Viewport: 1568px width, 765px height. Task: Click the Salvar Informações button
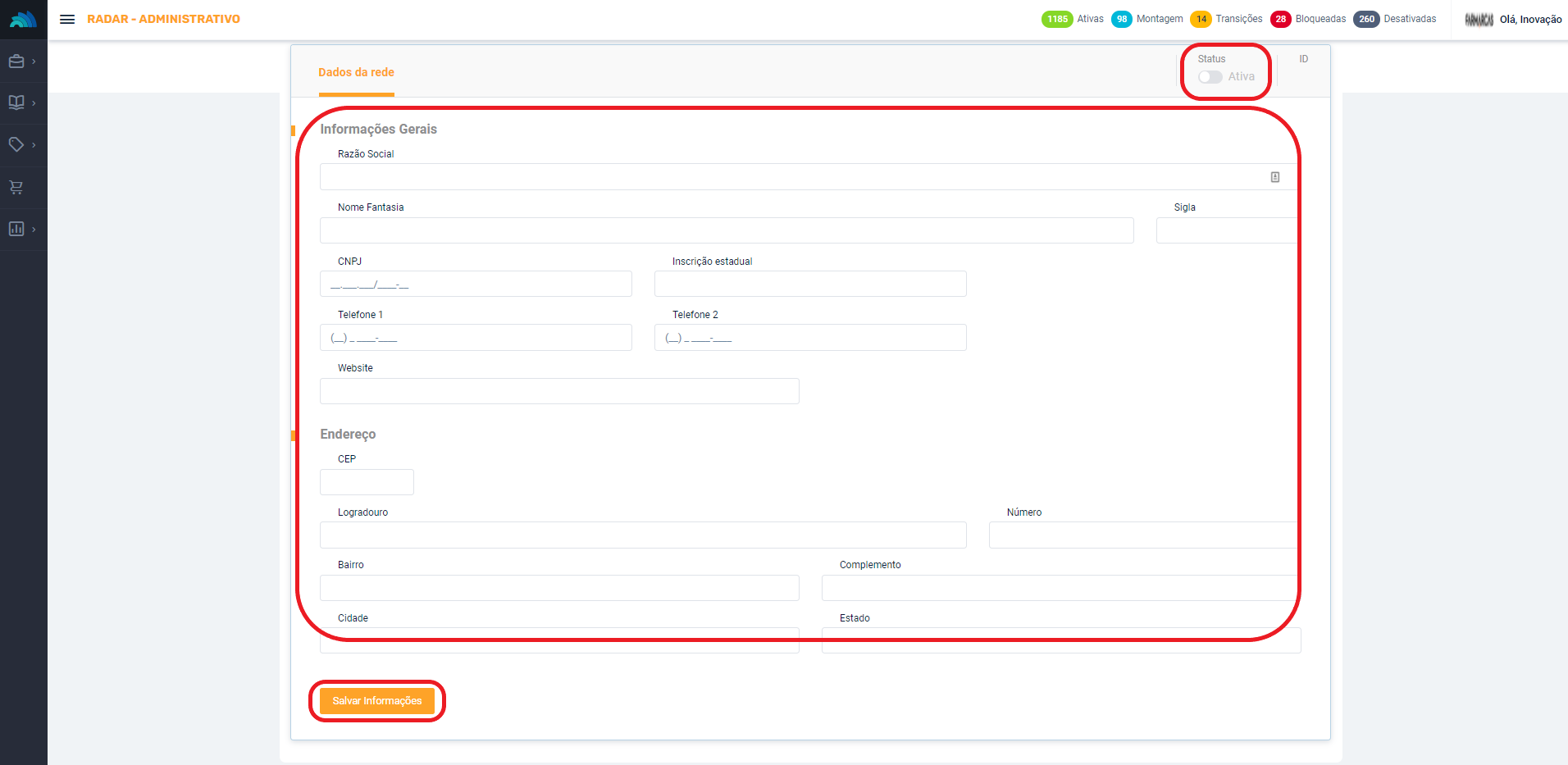click(376, 701)
